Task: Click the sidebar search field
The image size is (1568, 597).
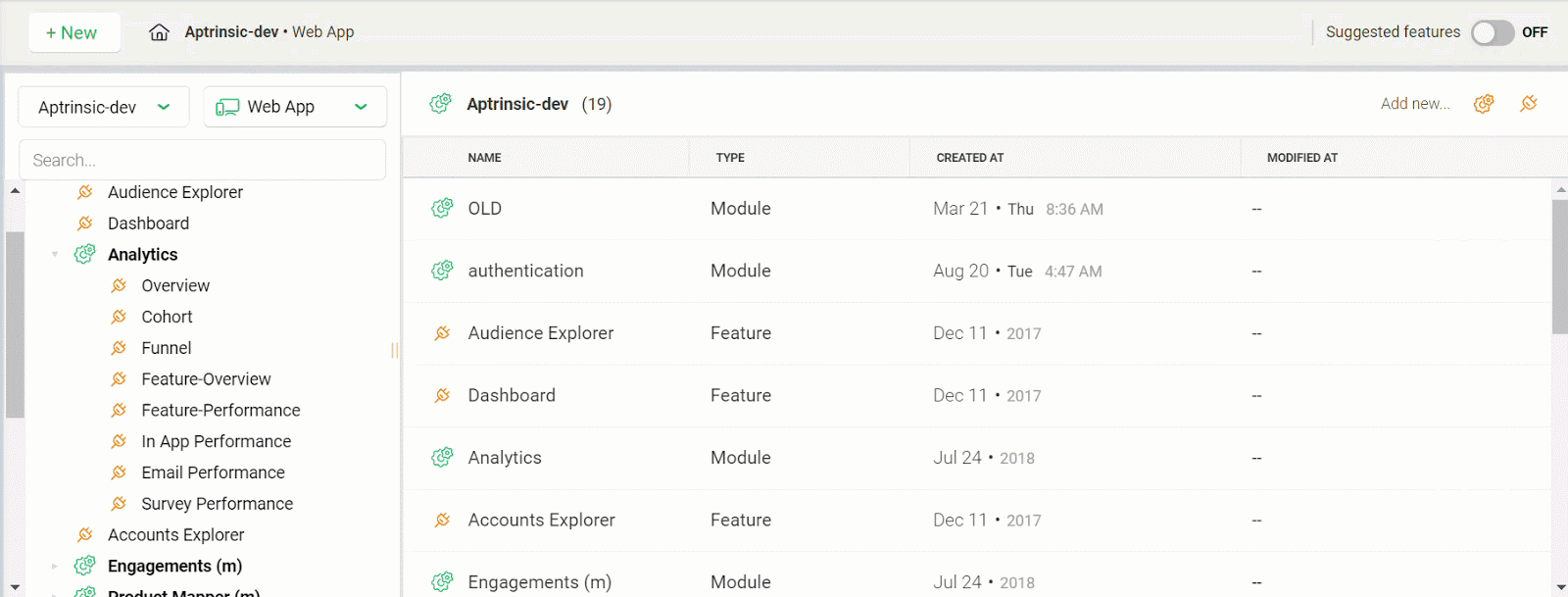Action: coord(202,160)
